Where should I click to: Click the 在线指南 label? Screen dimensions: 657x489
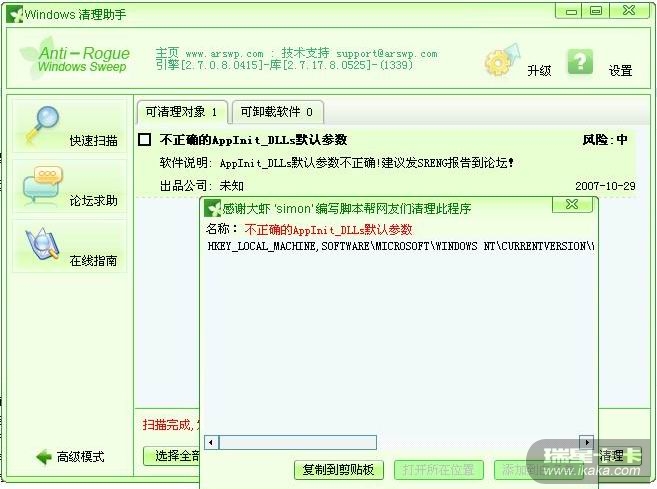tap(93, 261)
